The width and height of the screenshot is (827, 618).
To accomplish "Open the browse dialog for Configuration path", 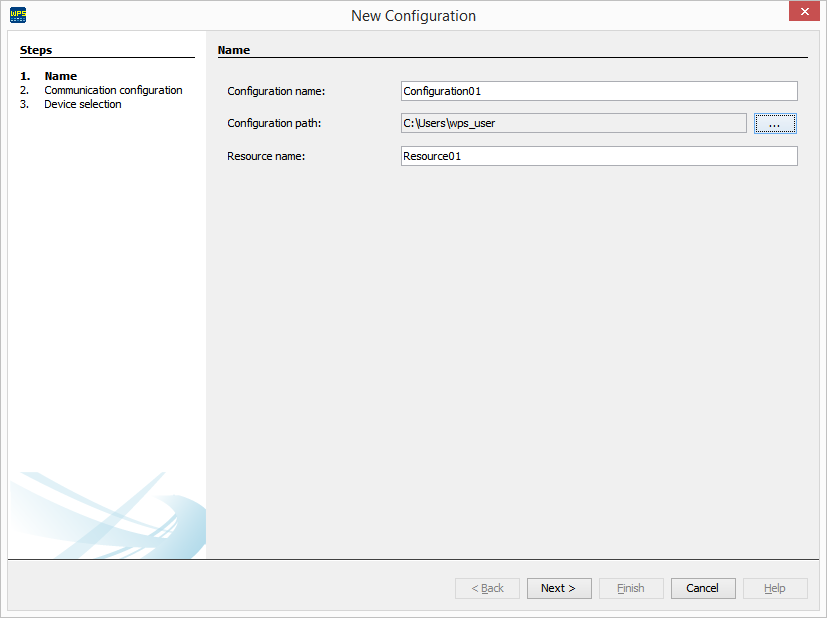I will click(775, 122).
